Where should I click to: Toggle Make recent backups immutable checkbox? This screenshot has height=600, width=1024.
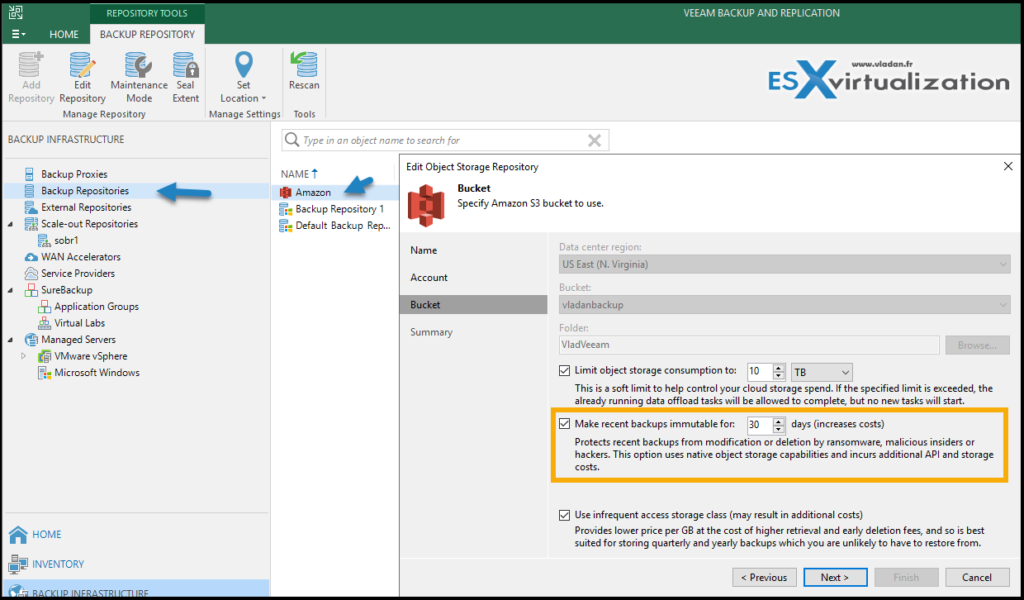tap(564, 424)
